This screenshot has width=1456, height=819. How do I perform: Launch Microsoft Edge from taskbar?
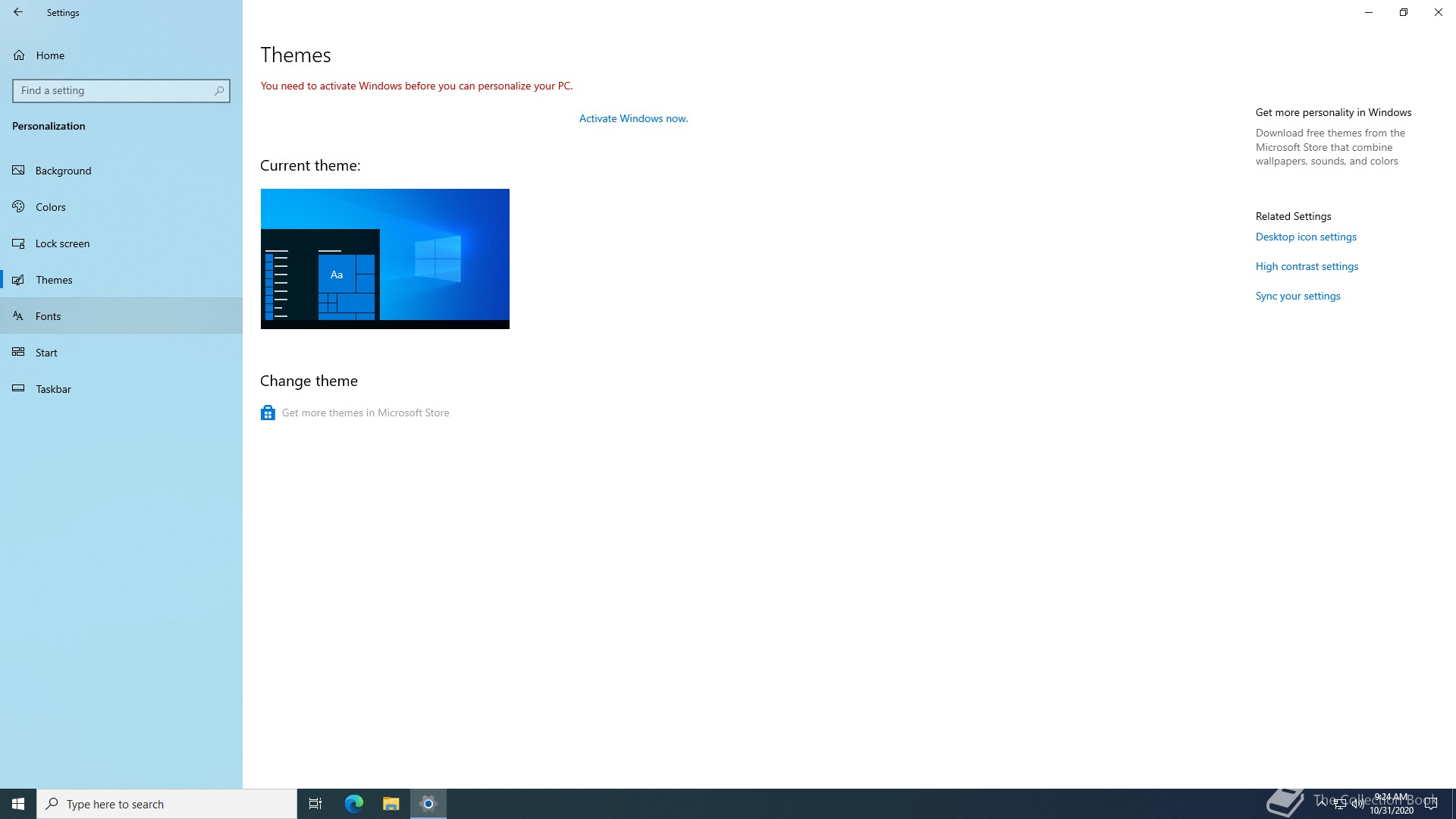point(354,804)
